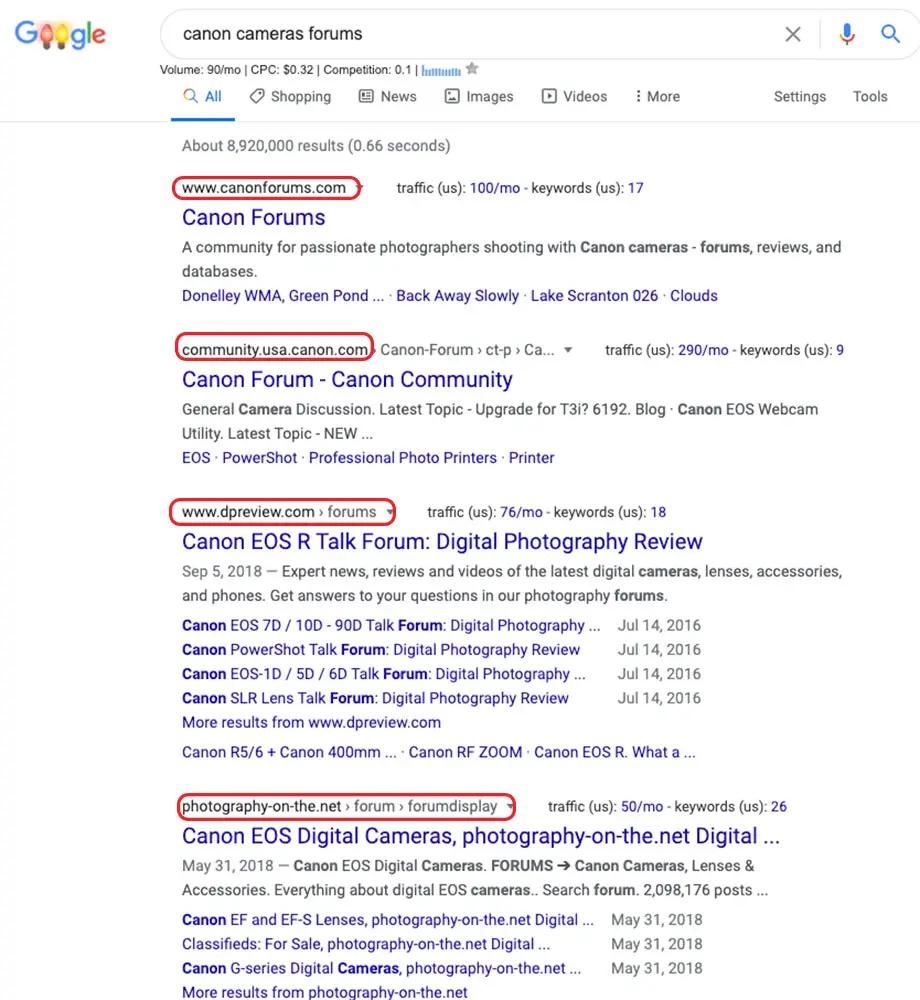Click Canon-Forum › ct-p breadcrumb text
The width and height of the screenshot is (920, 1000).
(x=467, y=350)
